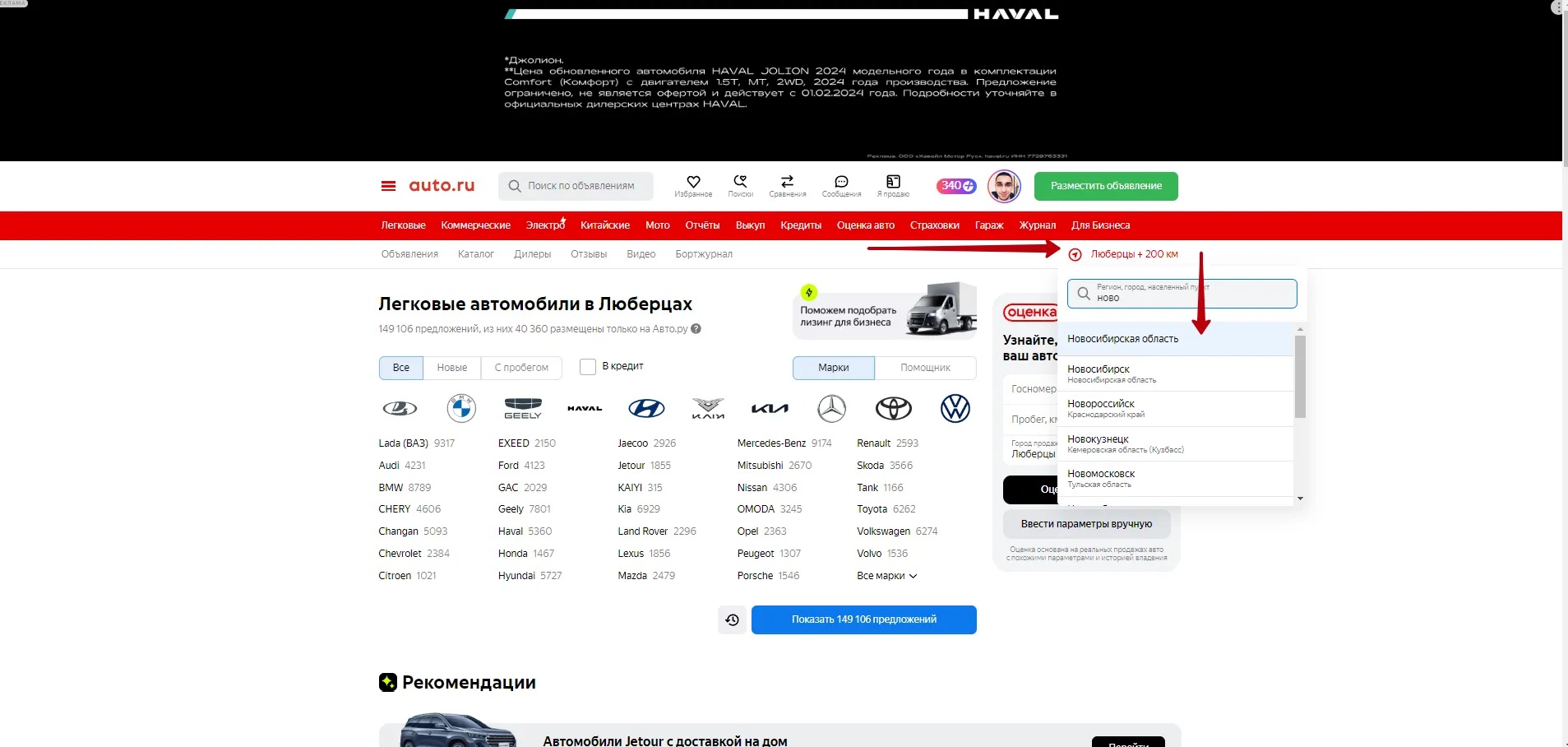Click Показать 149 106 предложений button
Image resolution: width=1568 pixels, height=747 pixels.
863,620
